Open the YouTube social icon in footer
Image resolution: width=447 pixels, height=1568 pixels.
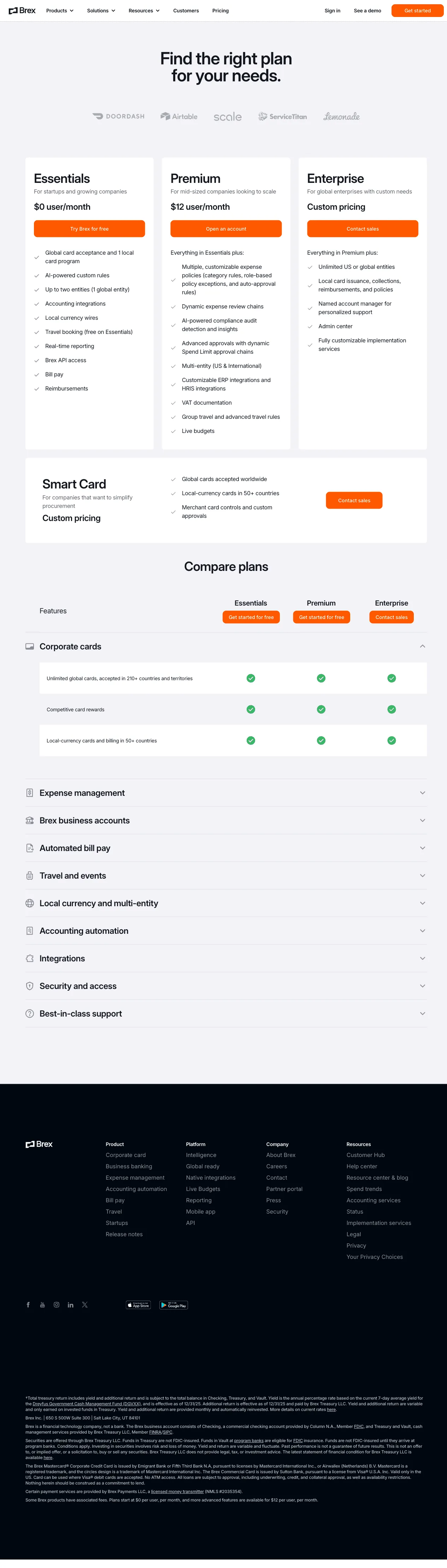point(42,1304)
